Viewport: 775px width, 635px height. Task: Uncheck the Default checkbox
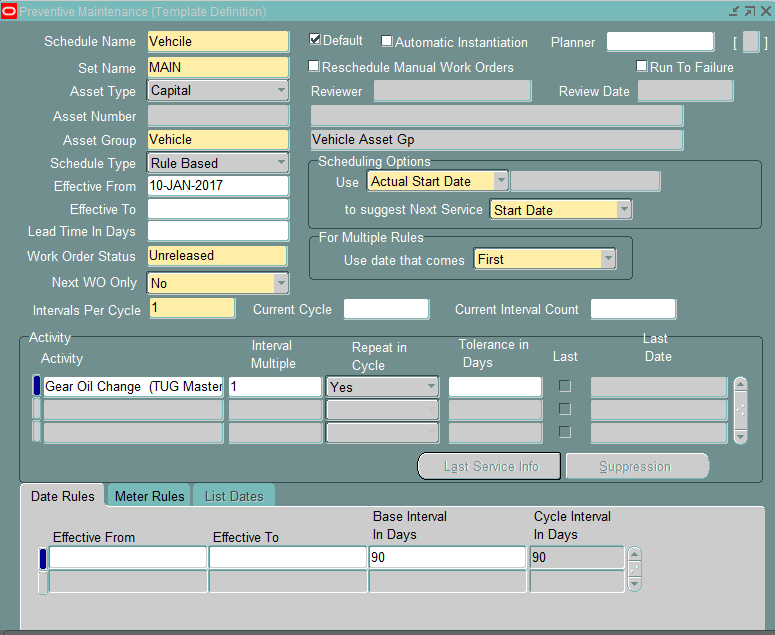tap(315, 40)
